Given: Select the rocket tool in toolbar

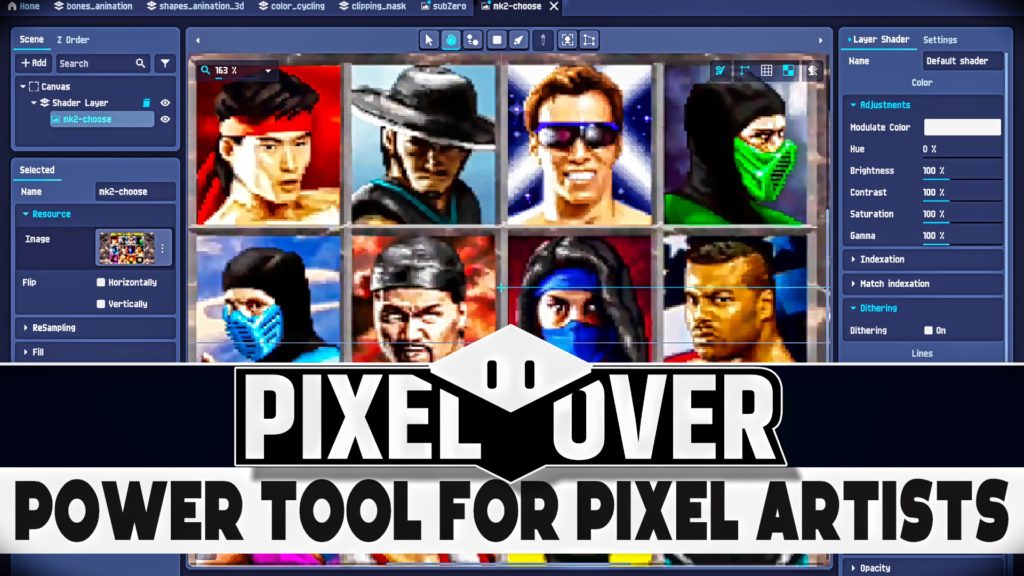Looking at the screenshot, I should [519, 40].
